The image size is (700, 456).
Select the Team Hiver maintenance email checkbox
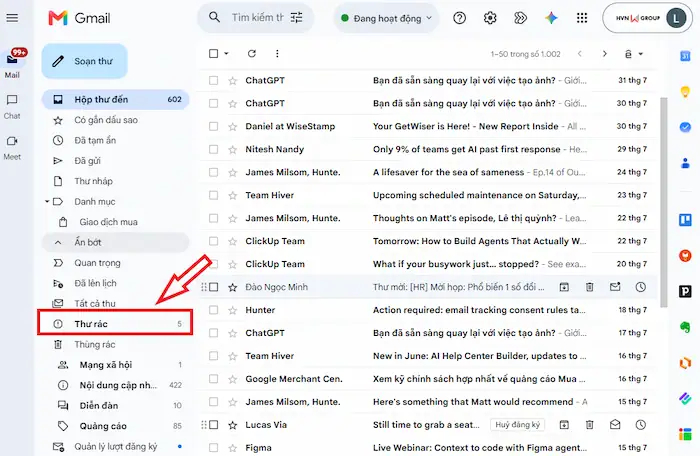click(213, 195)
